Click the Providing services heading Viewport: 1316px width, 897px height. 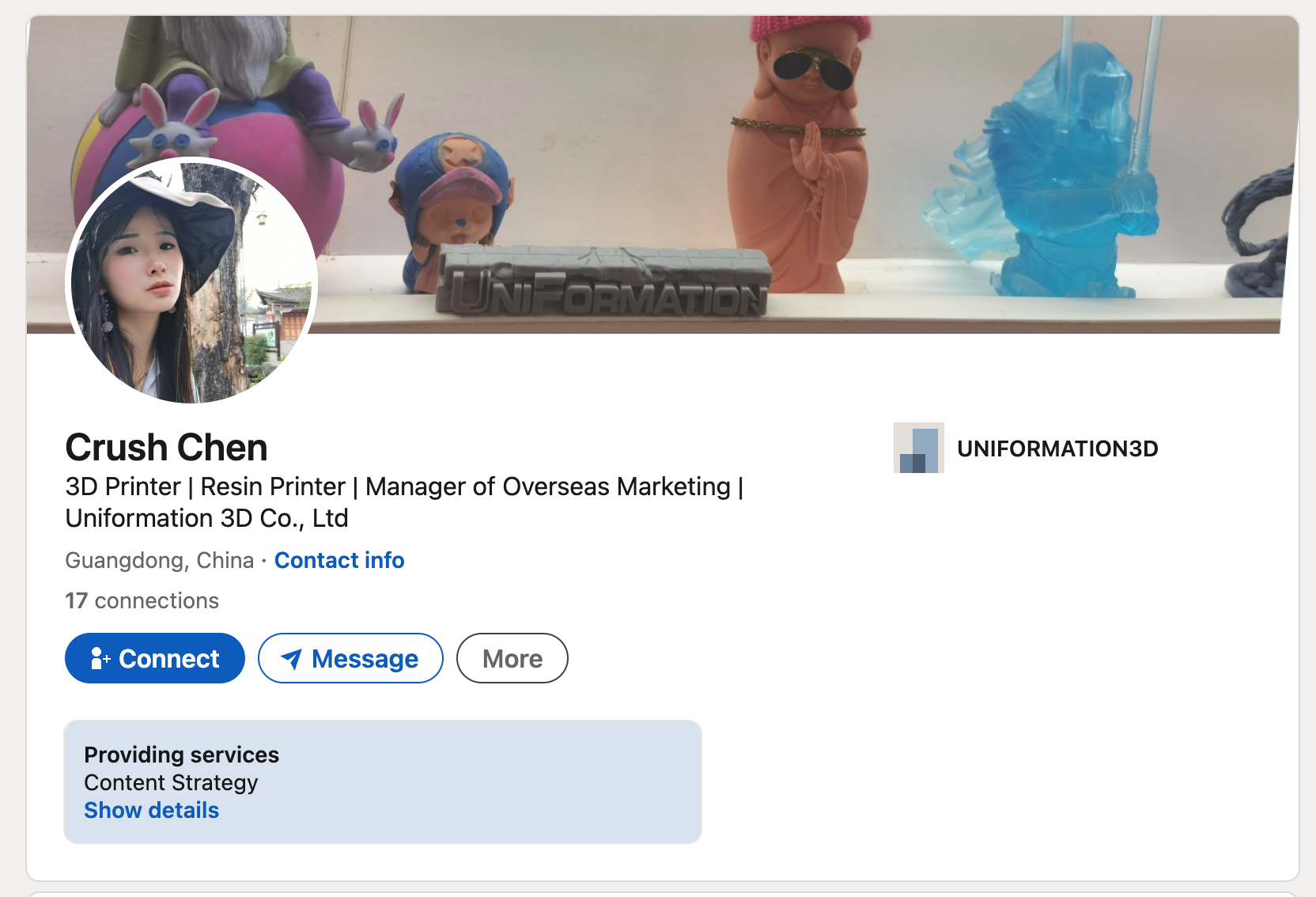pyautogui.click(x=182, y=755)
